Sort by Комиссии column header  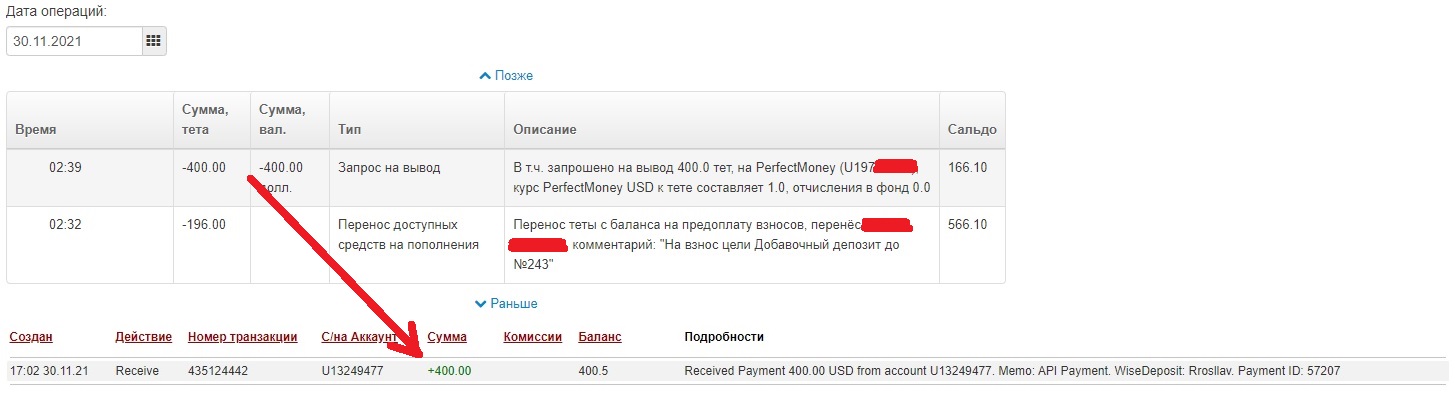point(533,337)
